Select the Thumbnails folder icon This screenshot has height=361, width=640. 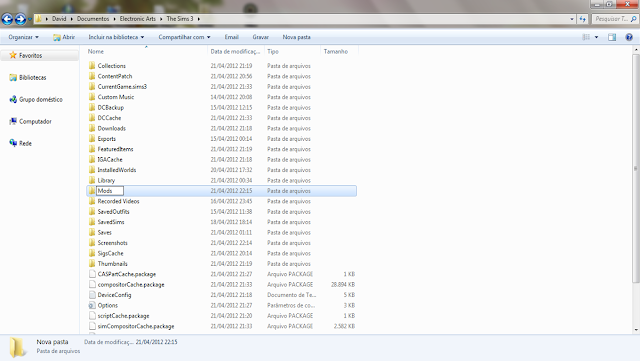click(x=92, y=263)
